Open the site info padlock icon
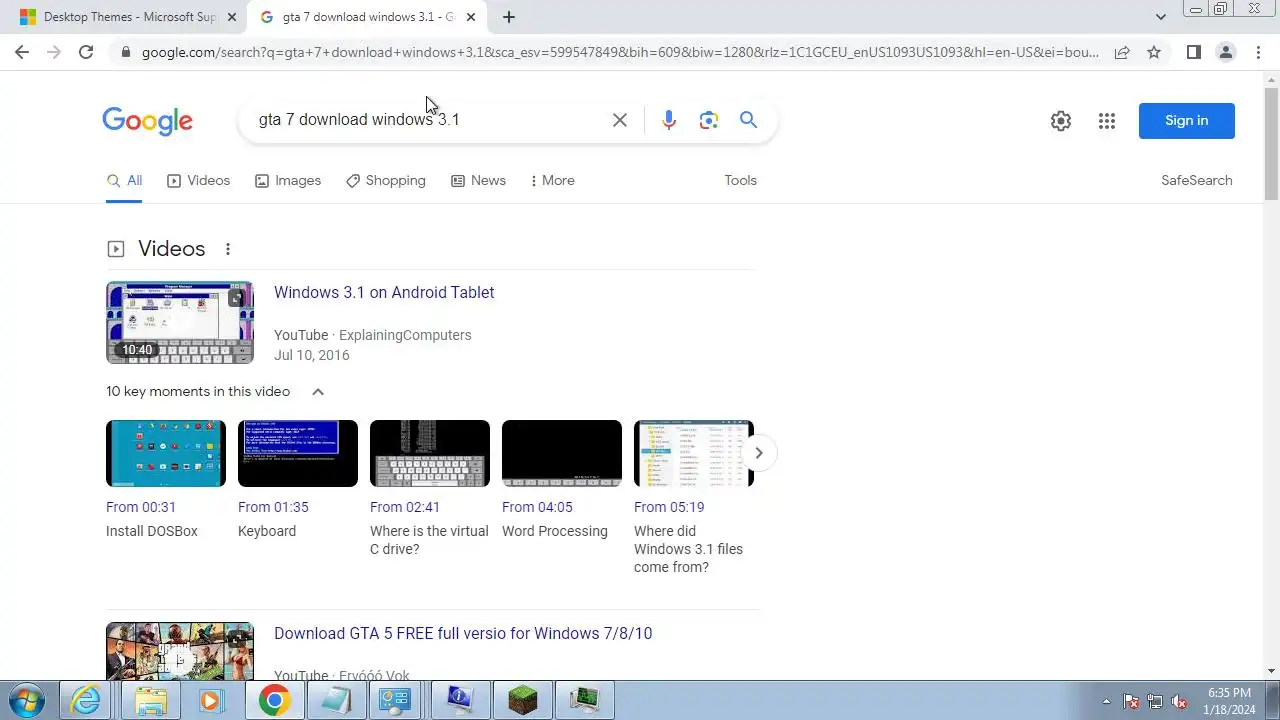The image size is (1280, 720). (x=125, y=52)
